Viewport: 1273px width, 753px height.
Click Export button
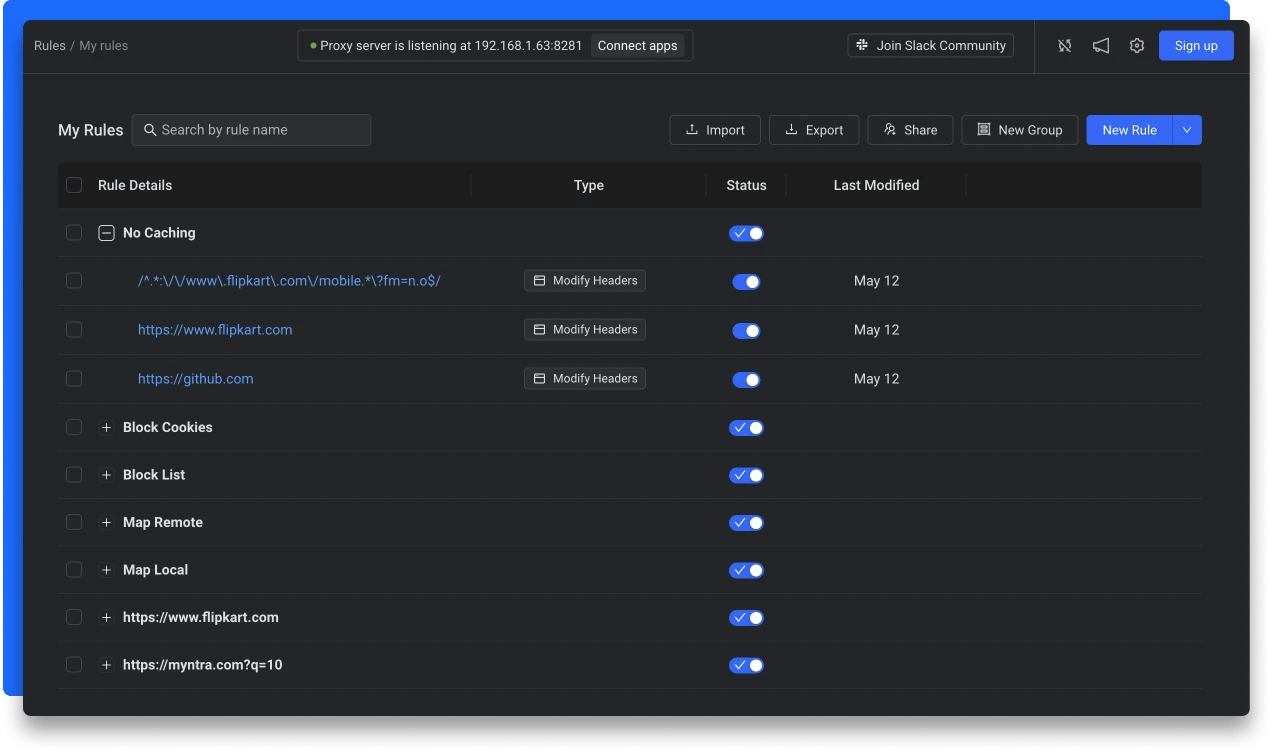click(814, 130)
